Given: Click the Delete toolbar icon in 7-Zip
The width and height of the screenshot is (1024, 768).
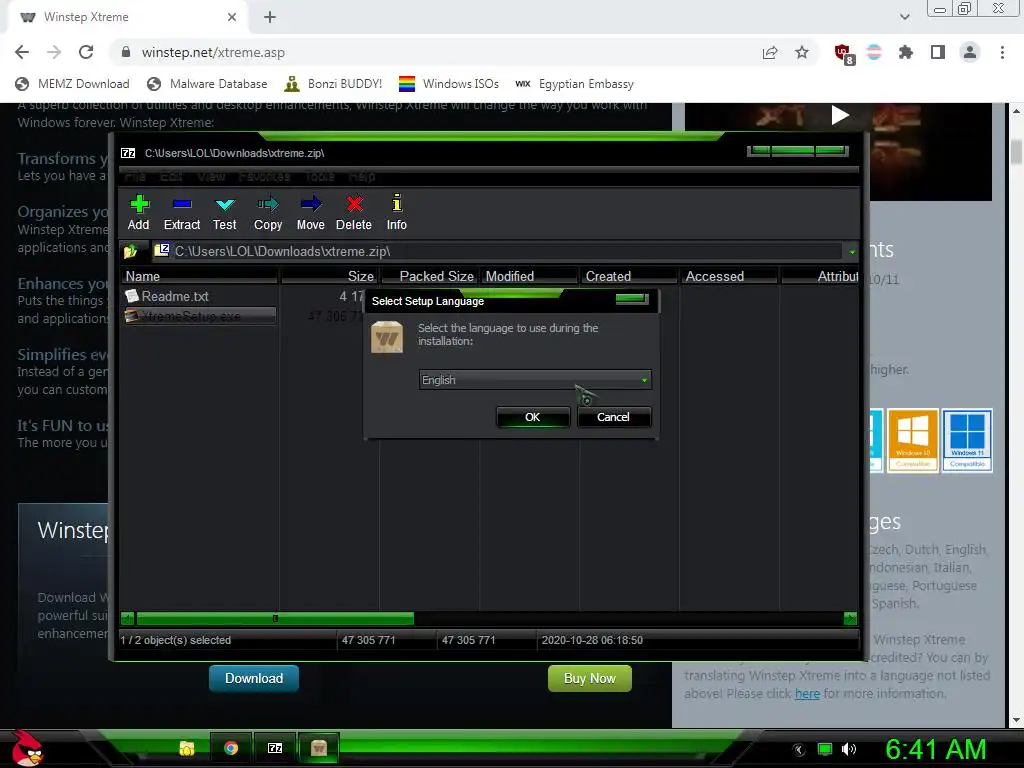Looking at the screenshot, I should (354, 204).
